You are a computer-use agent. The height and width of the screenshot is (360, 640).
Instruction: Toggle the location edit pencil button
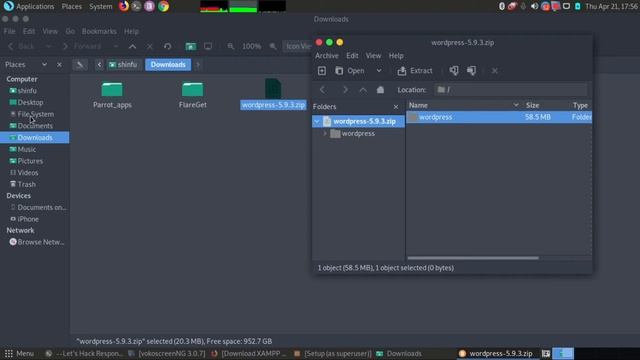pyautogui.click(x=80, y=64)
